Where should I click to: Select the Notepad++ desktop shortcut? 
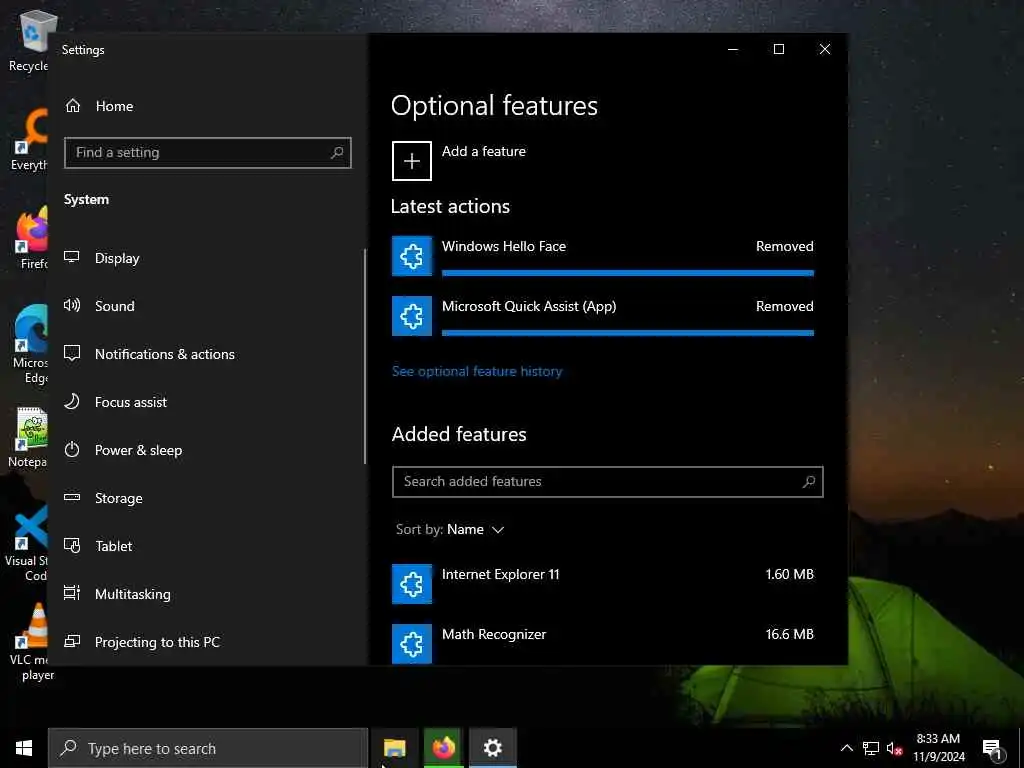point(29,438)
